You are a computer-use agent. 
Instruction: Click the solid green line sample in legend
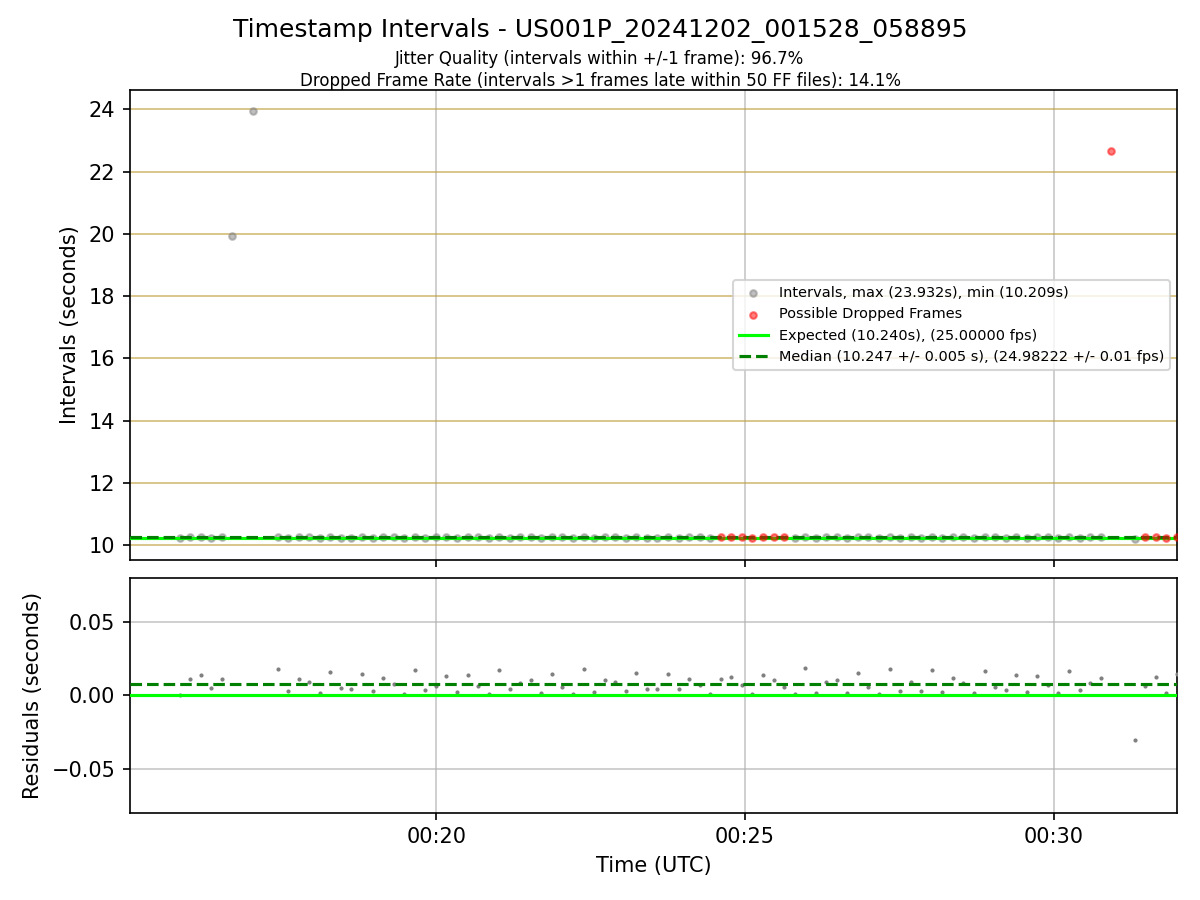point(753,335)
